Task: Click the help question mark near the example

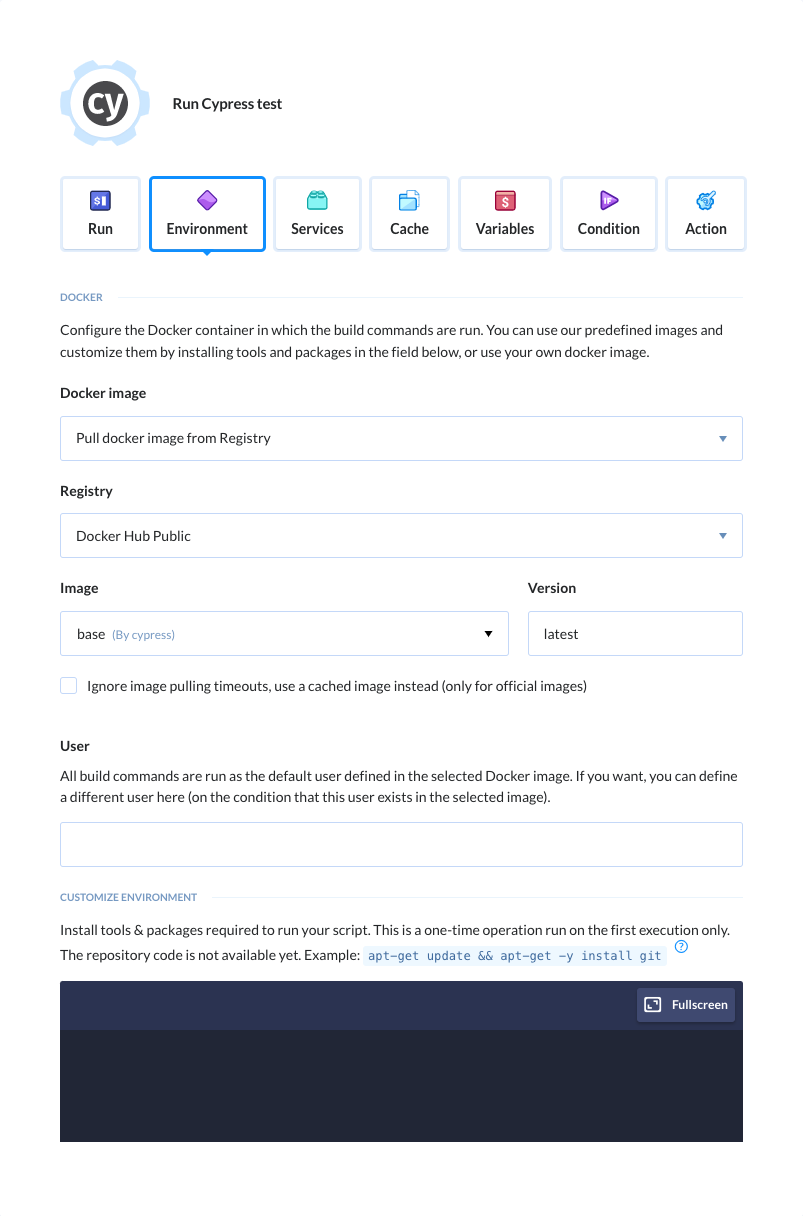Action: point(681,947)
